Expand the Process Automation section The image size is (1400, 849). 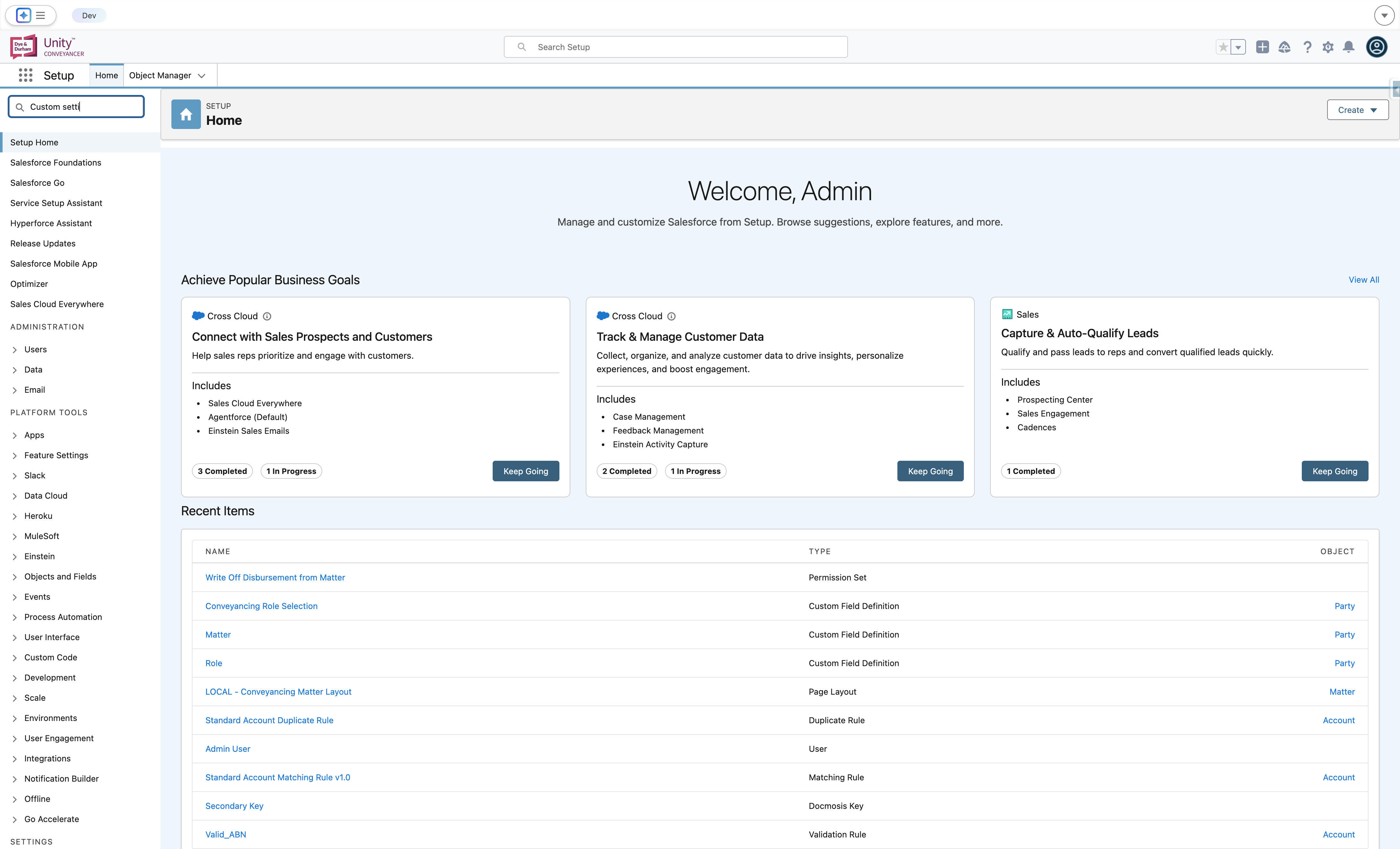(x=15, y=617)
